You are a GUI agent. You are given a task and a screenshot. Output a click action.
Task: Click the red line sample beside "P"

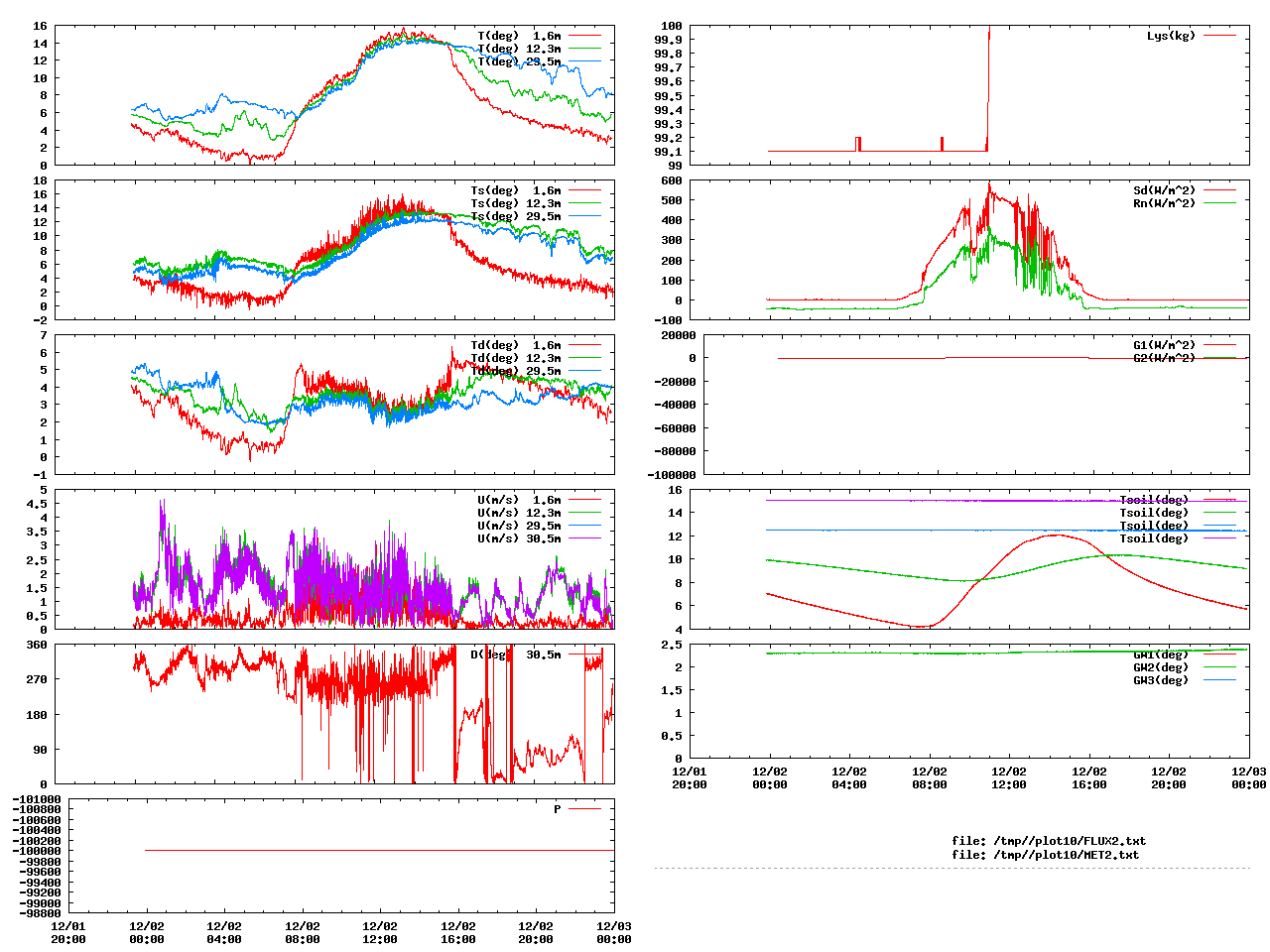584,809
